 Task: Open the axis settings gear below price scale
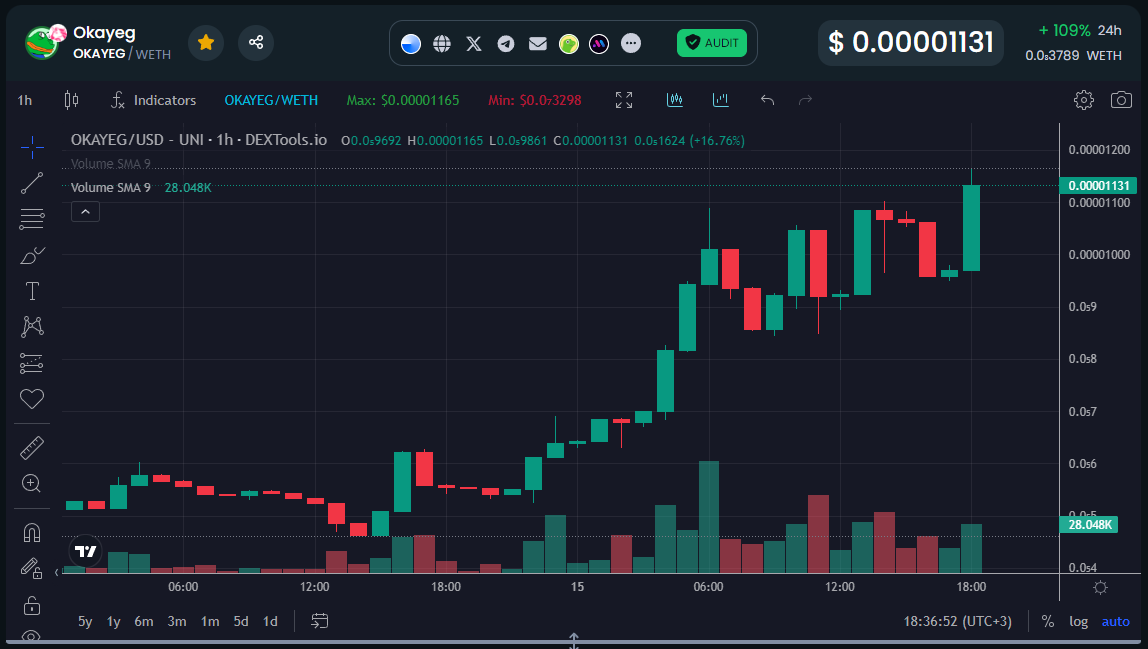1100,587
